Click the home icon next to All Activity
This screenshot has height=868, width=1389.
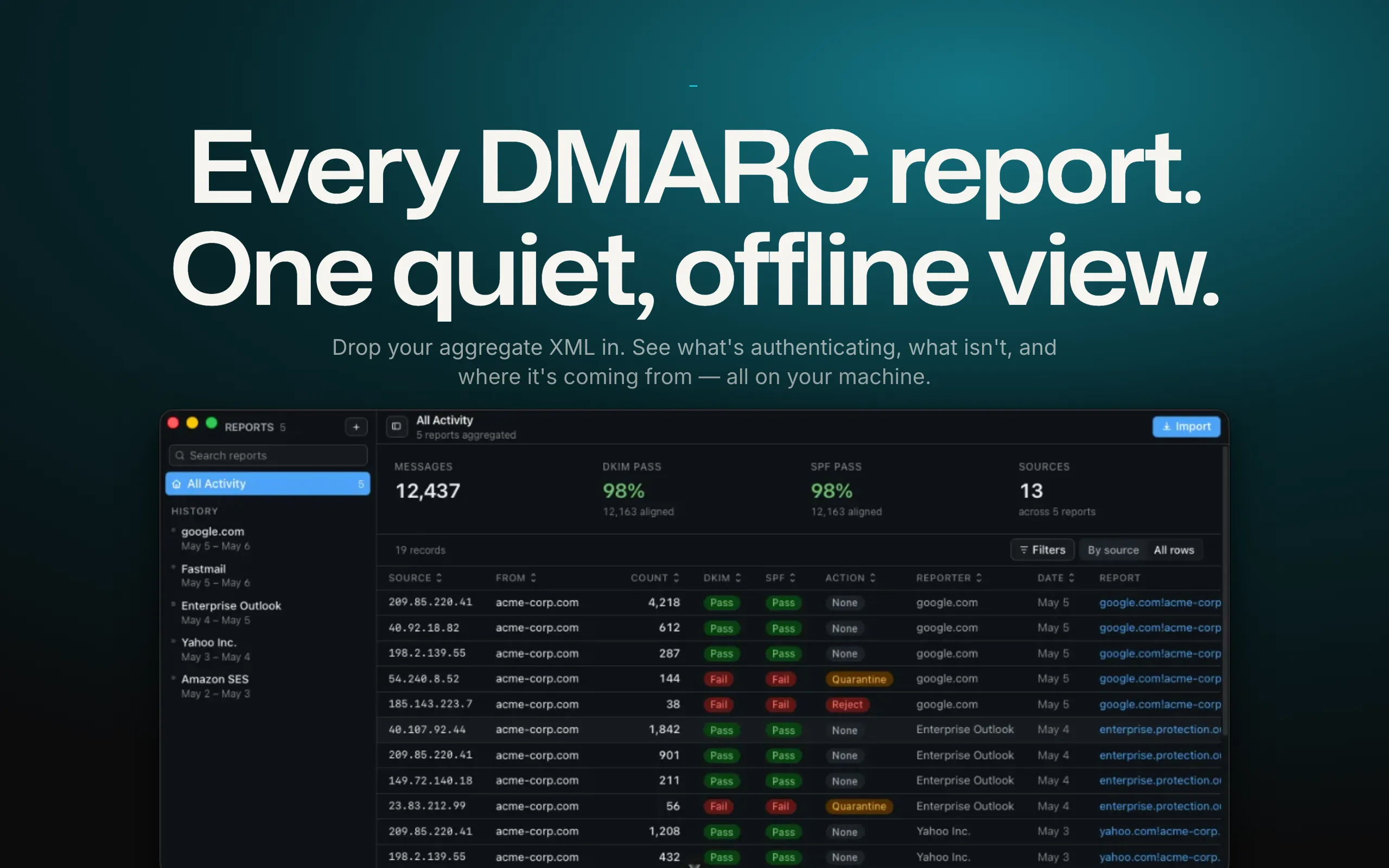[x=176, y=484]
